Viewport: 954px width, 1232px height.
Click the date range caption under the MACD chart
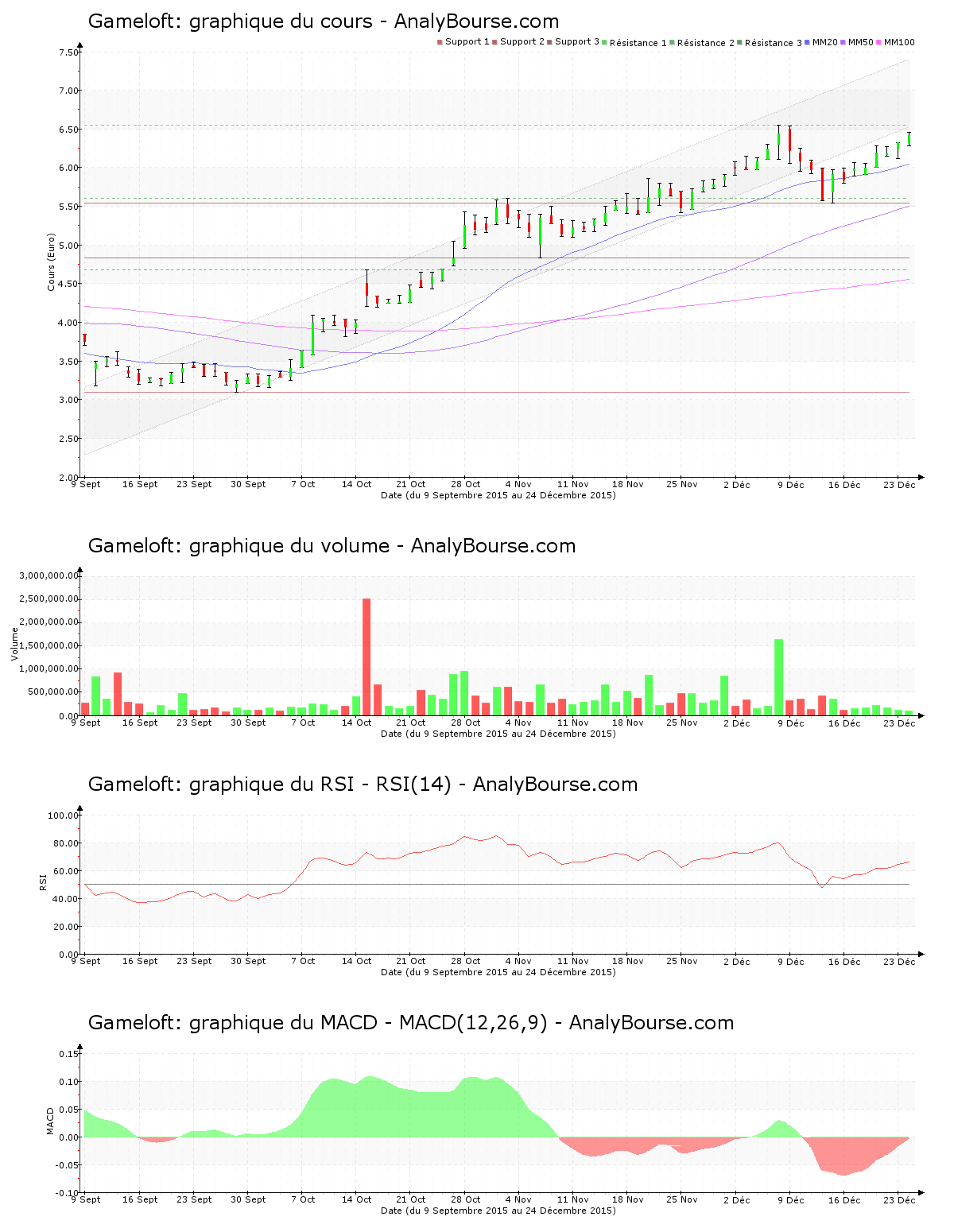coord(498,1211)
